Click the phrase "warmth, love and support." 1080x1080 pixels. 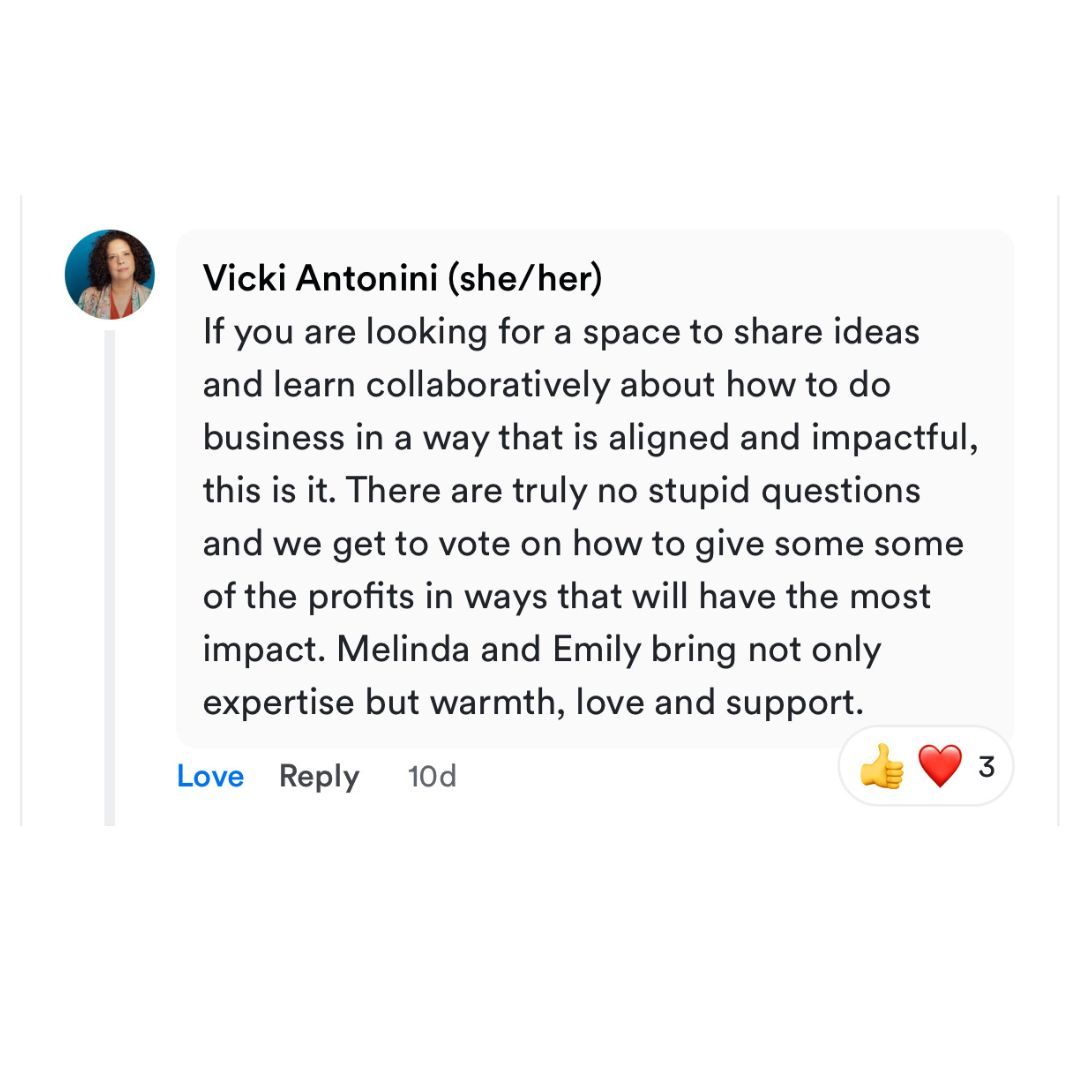(x=646, y=702)
